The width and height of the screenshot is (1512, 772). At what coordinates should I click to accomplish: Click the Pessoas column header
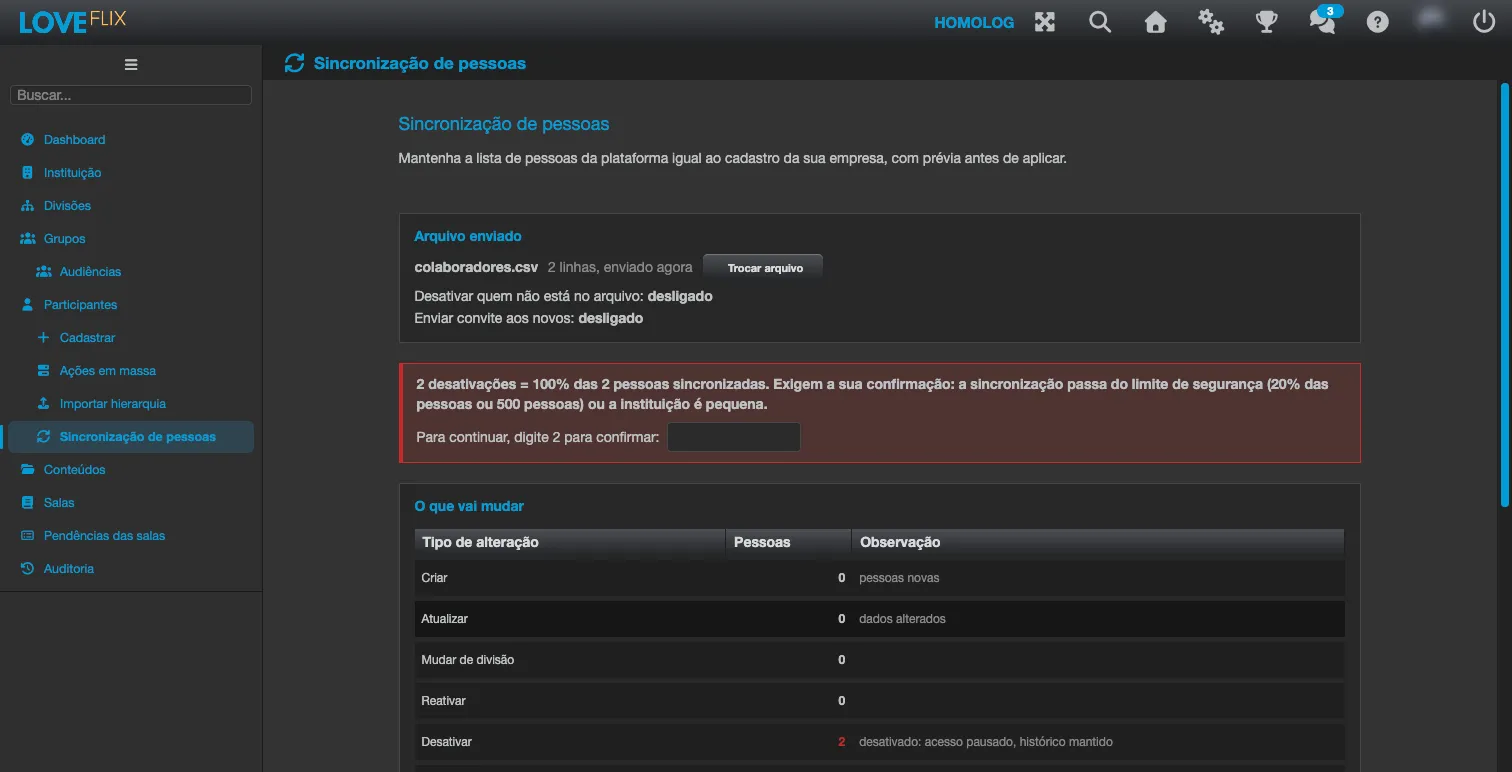click(788, 542)
